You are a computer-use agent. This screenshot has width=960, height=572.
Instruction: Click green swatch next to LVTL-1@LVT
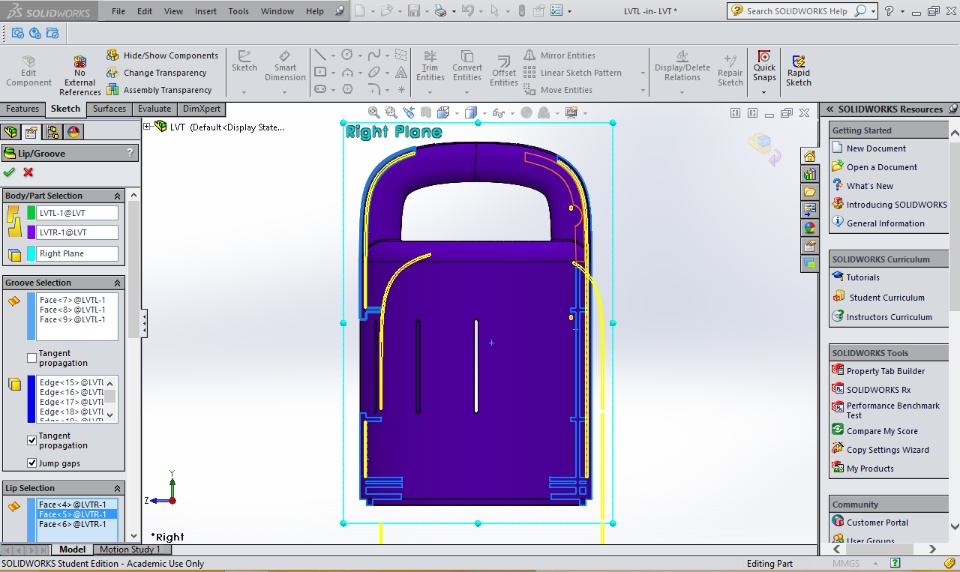[x=31, y=213]
